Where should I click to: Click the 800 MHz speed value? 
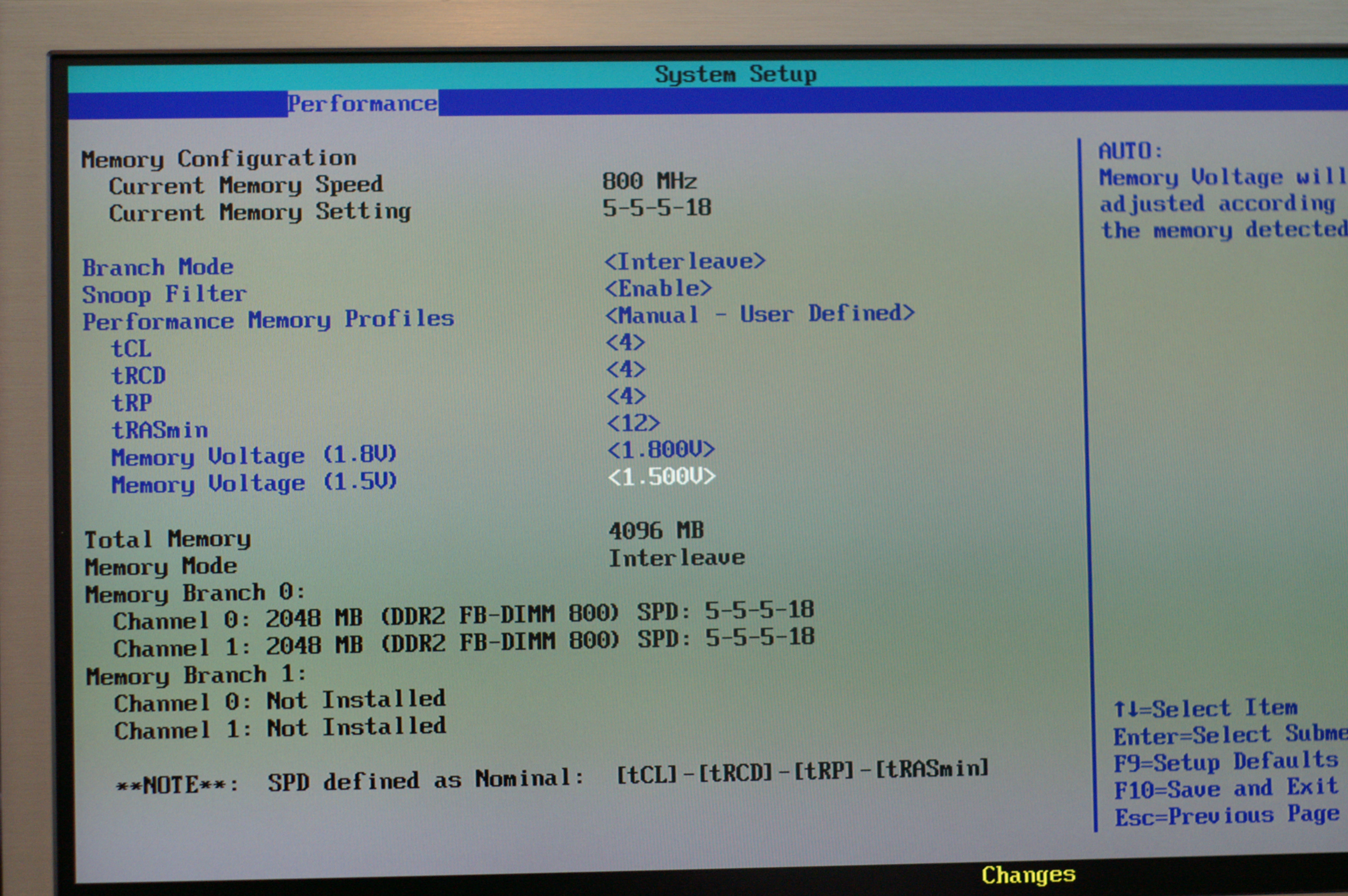(650, 181)
